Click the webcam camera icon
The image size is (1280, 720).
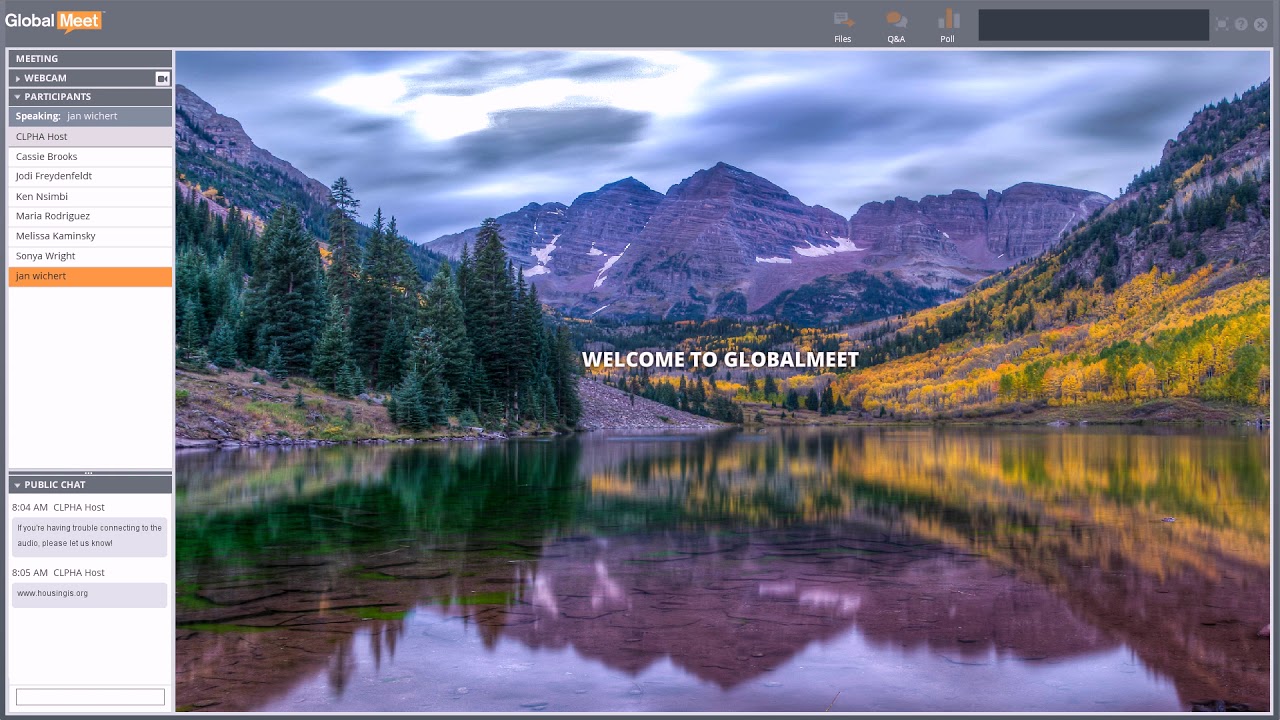point(162,78)
